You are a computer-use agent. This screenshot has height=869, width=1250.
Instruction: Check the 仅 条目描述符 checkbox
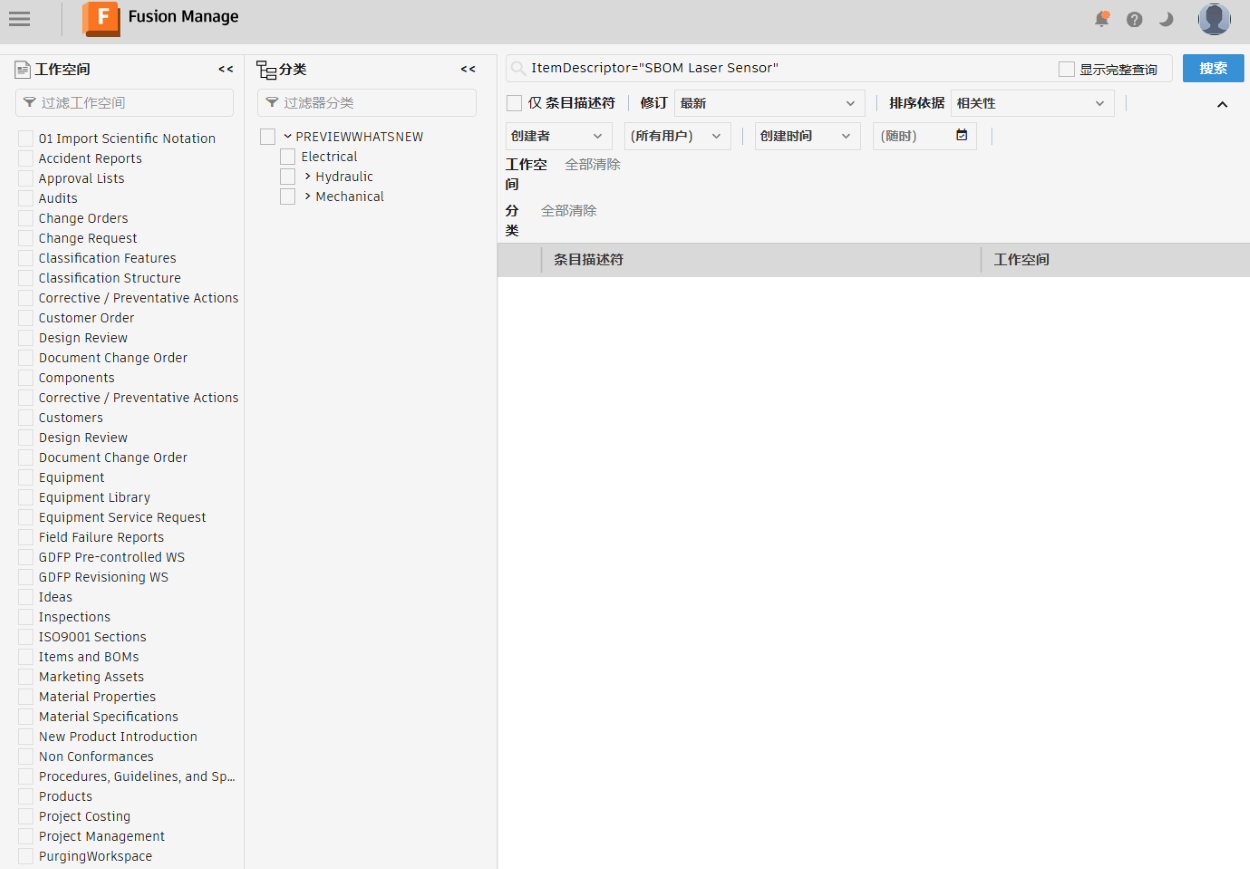514,103
